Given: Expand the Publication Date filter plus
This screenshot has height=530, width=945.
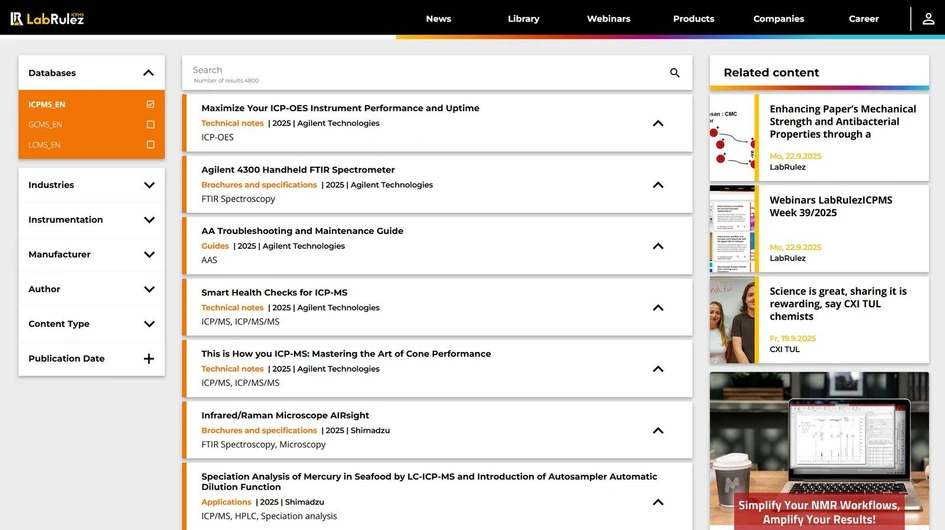Looking at the screenshot, I should 149,359.
